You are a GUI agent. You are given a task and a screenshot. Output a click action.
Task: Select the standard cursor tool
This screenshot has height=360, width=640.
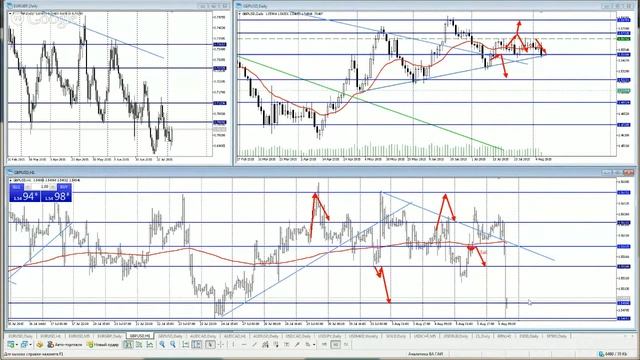(x=210, y=345)
